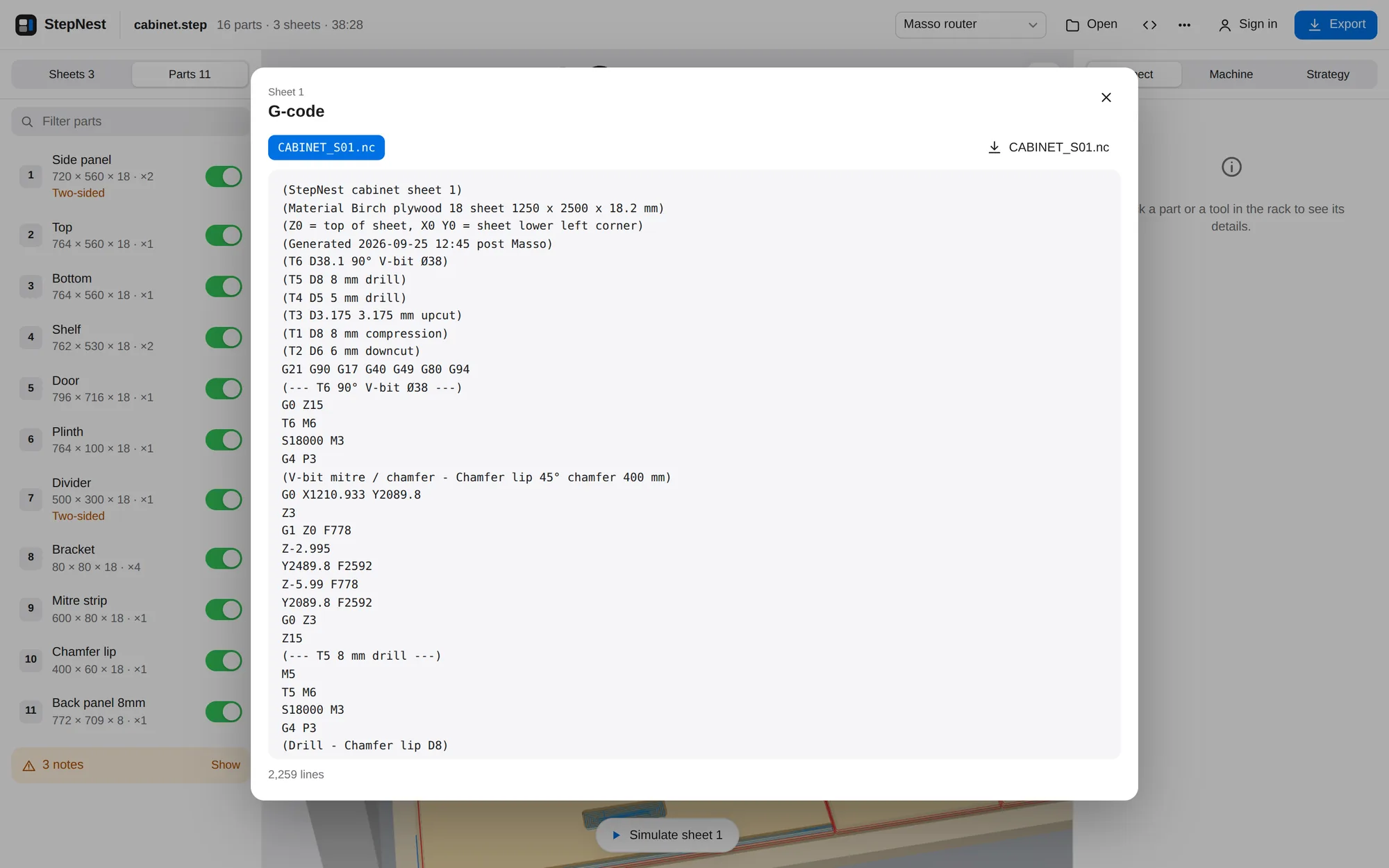Switch to the Sheets 3 tab
Screen dimensions: 1389x868
[x=72, y=74]
